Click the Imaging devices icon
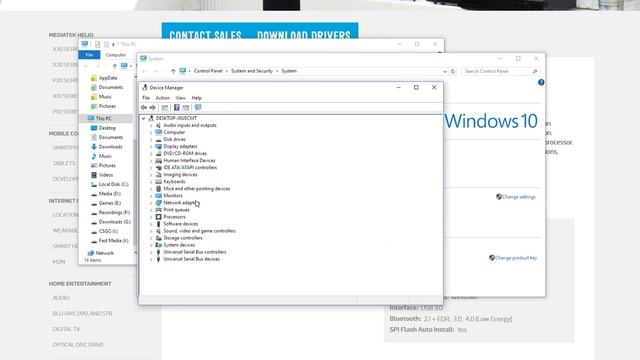The height and width of the screenshot is (360, 640). [159, 175]
